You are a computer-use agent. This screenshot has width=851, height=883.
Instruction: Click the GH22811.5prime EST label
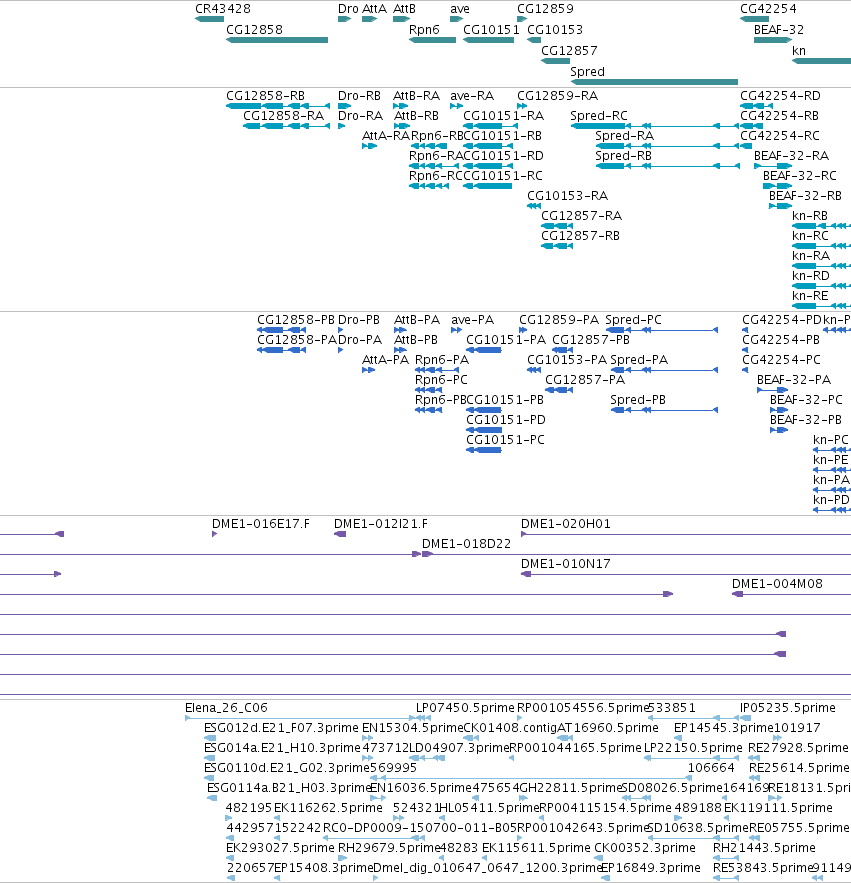(x=570, y=788)
